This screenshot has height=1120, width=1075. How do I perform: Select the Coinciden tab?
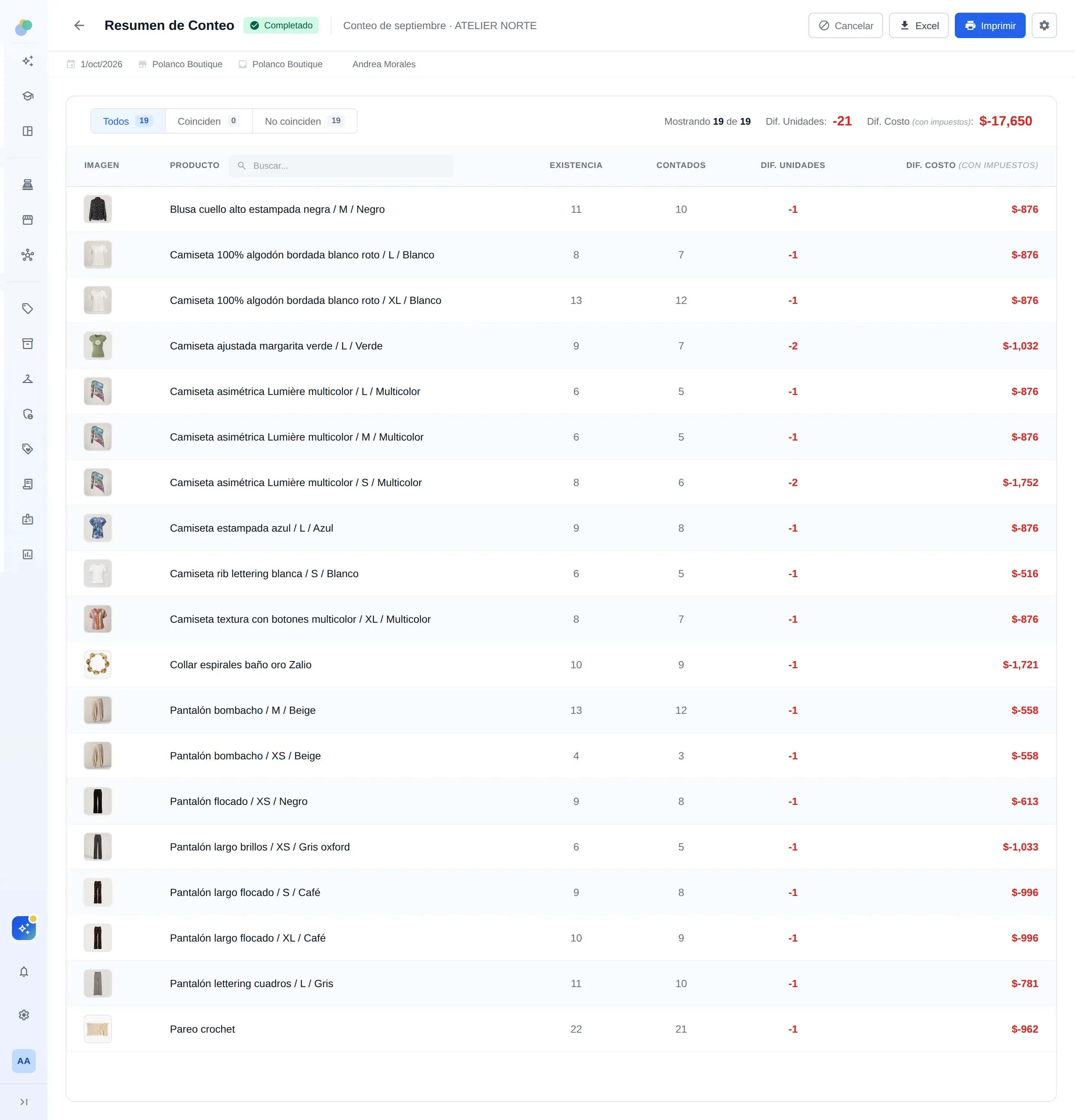(209, 121)
